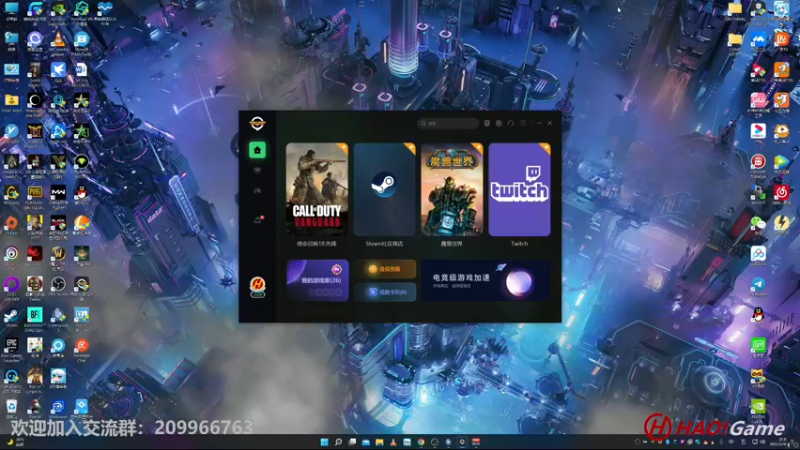This screenshot has width=800, height=450.
Task: Open the yellow folder at top right desktop
Action: (735, 11)
